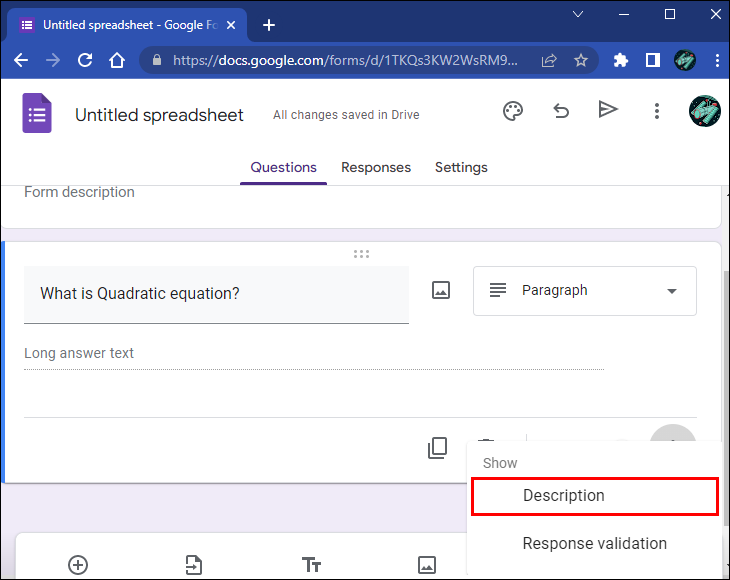The image size is (730, 580).
Task: Duplicate the current question
Action: click(x=437, y=448)
